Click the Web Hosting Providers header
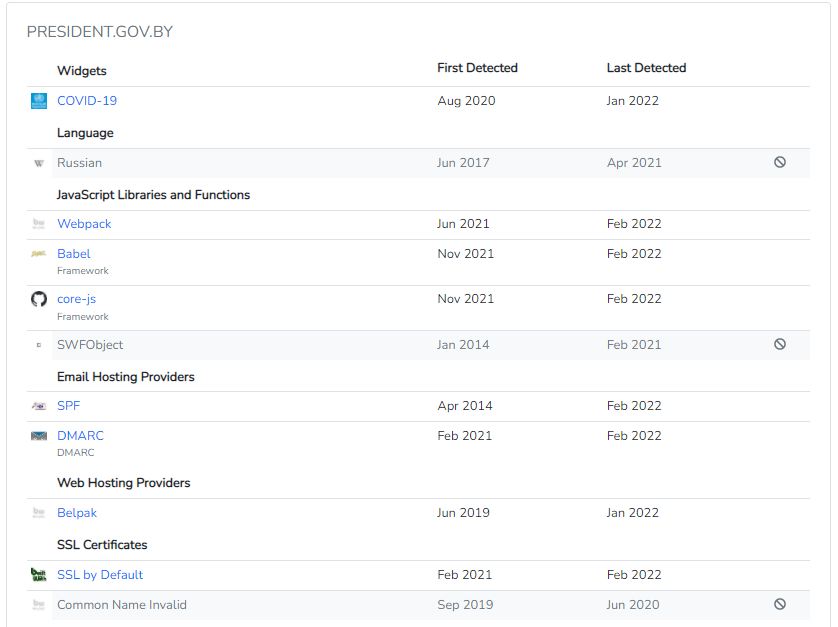The width and height of the screenshot is (838, 627). pyautogui.click(x=123, y=483)
